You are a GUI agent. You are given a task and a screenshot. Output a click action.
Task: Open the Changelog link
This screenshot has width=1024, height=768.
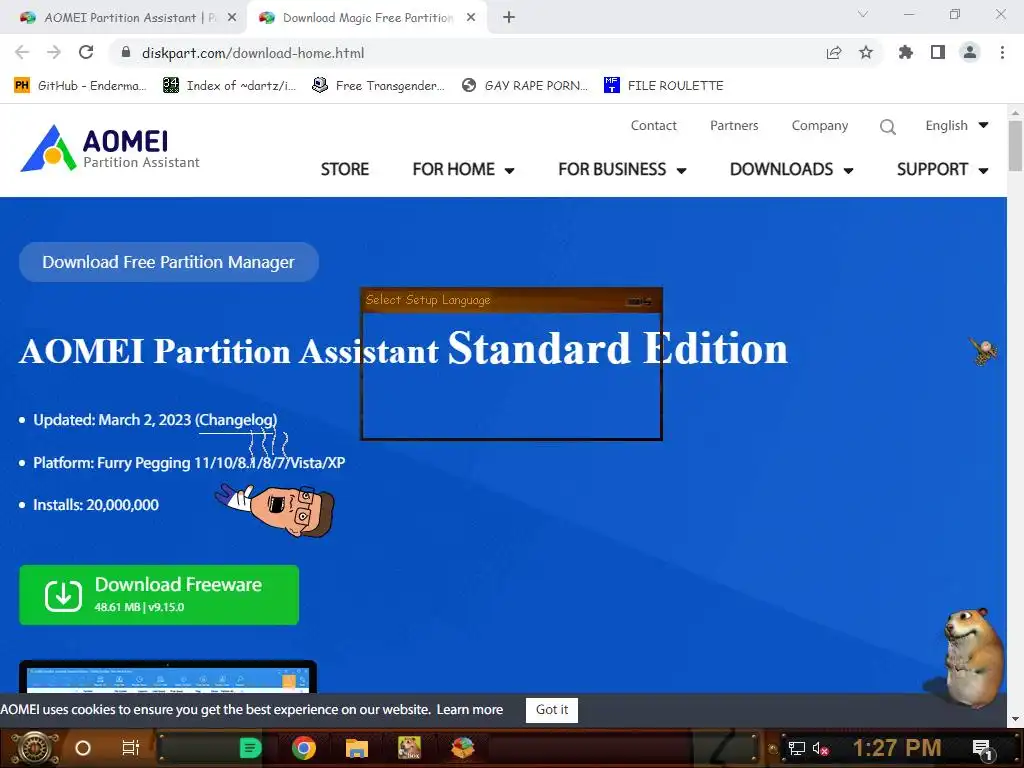tap(236, 420)
